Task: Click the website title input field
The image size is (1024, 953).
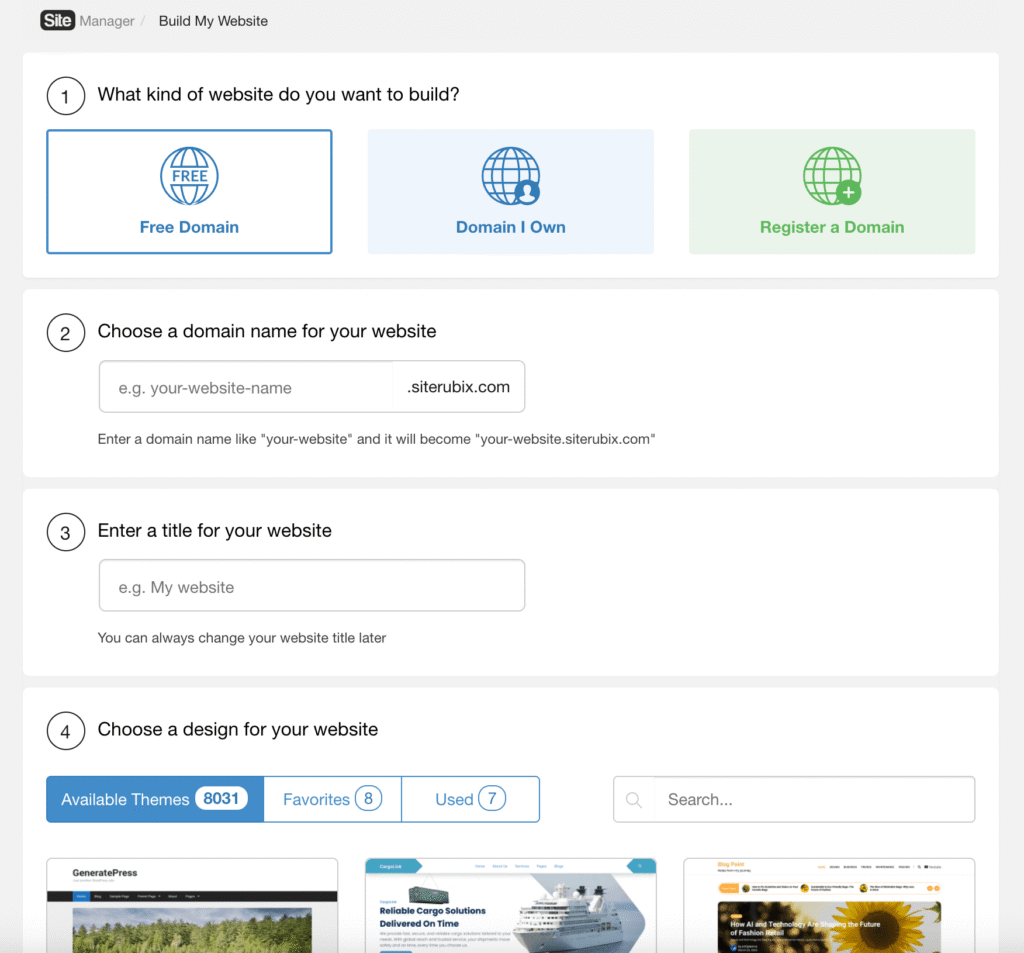Action: [311, 585]
